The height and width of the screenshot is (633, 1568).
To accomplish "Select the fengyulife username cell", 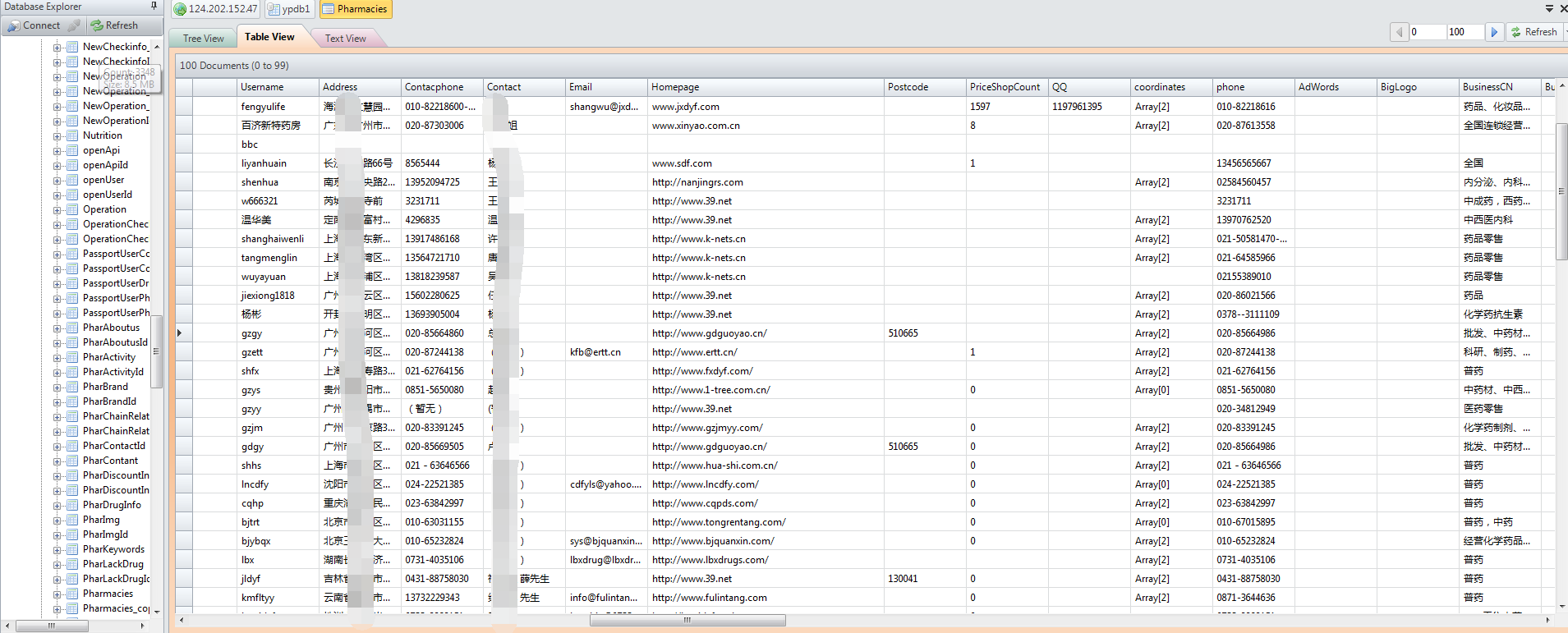I will pos(278,107).
